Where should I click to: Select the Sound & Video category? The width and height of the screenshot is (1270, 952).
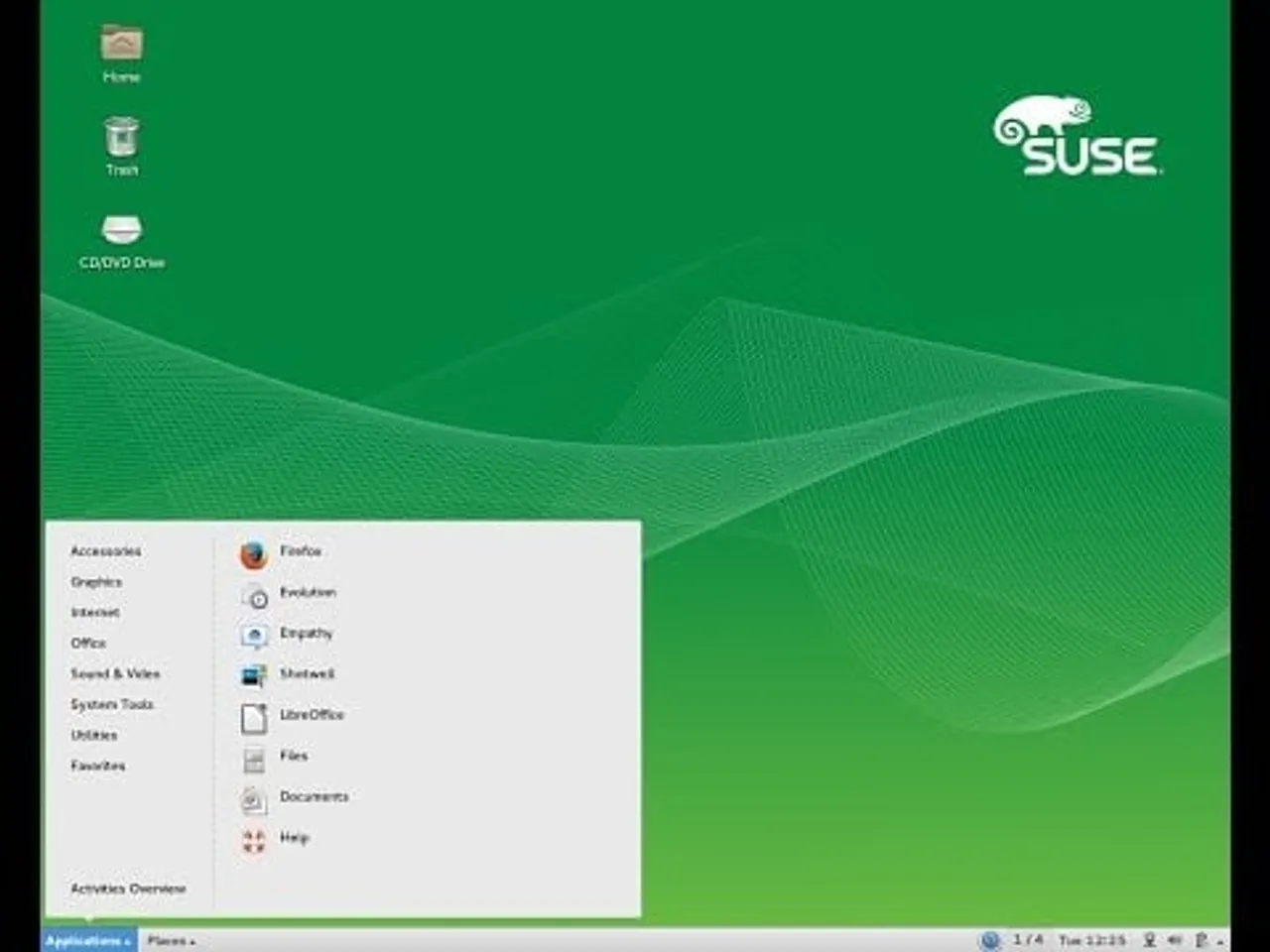tap(115, 674)
